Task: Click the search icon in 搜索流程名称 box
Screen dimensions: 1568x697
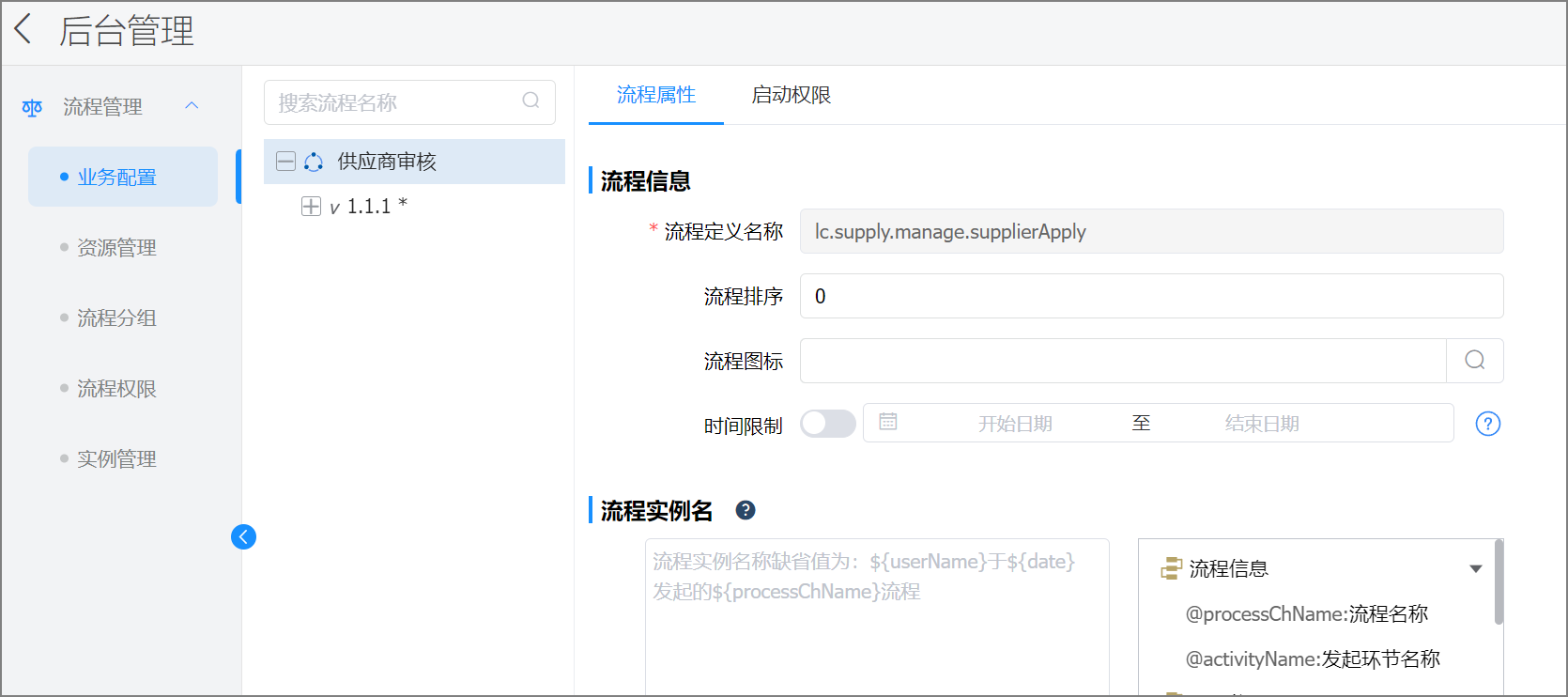Action: (530, 101)
